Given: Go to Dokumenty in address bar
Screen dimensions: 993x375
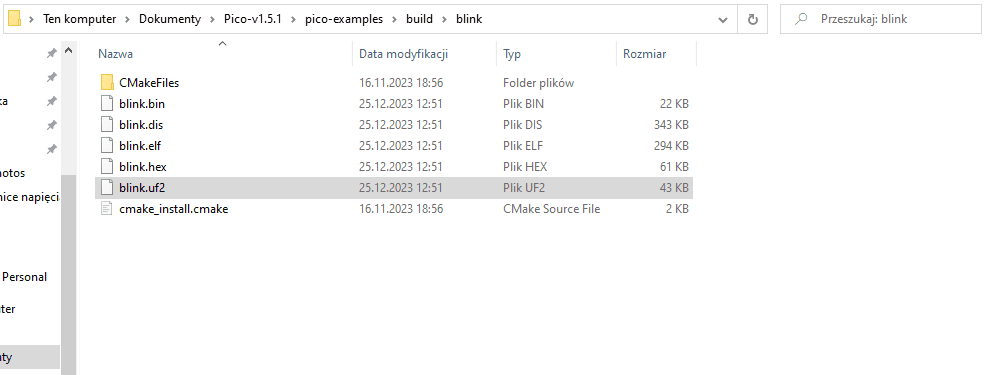Looking at the screenshot, I should click(170, 19).
